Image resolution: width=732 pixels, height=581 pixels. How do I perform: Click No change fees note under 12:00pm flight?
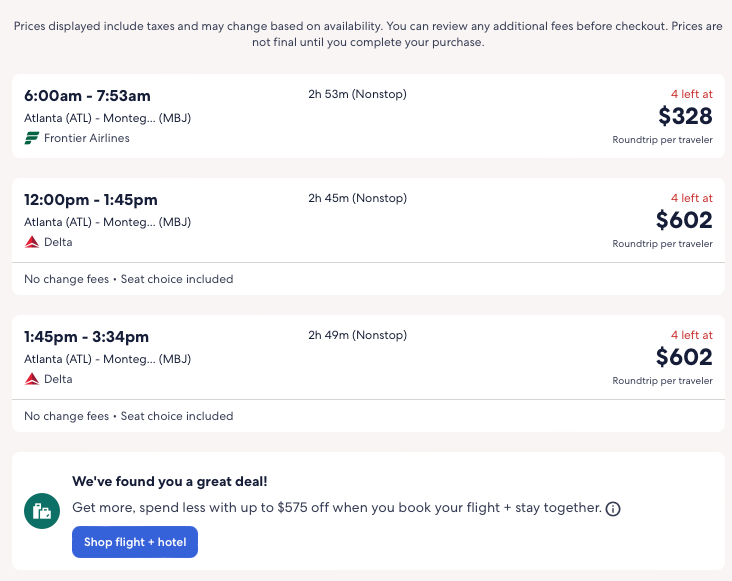[128, 279]
